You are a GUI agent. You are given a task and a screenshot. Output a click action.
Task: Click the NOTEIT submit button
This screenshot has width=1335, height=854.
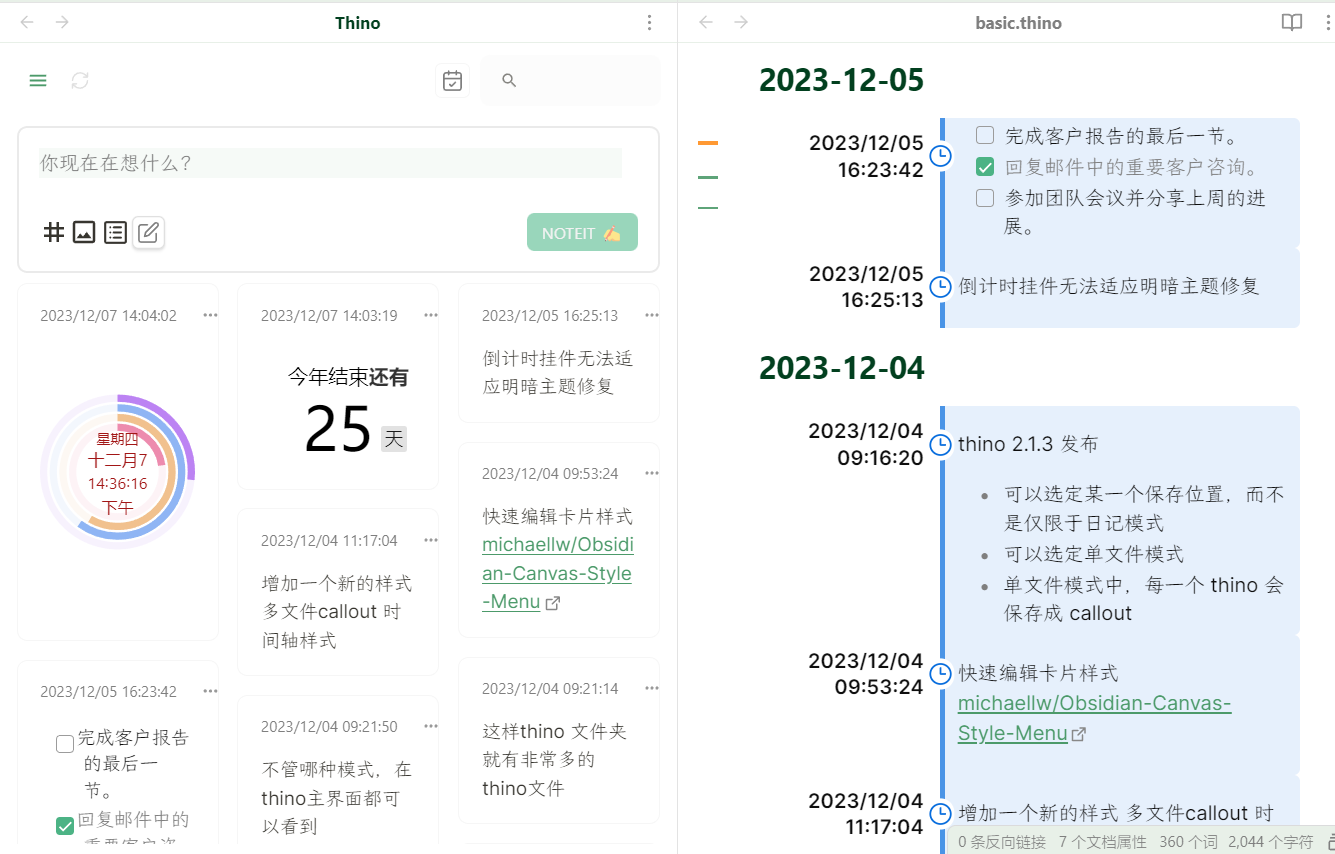(x=582, y=232)
